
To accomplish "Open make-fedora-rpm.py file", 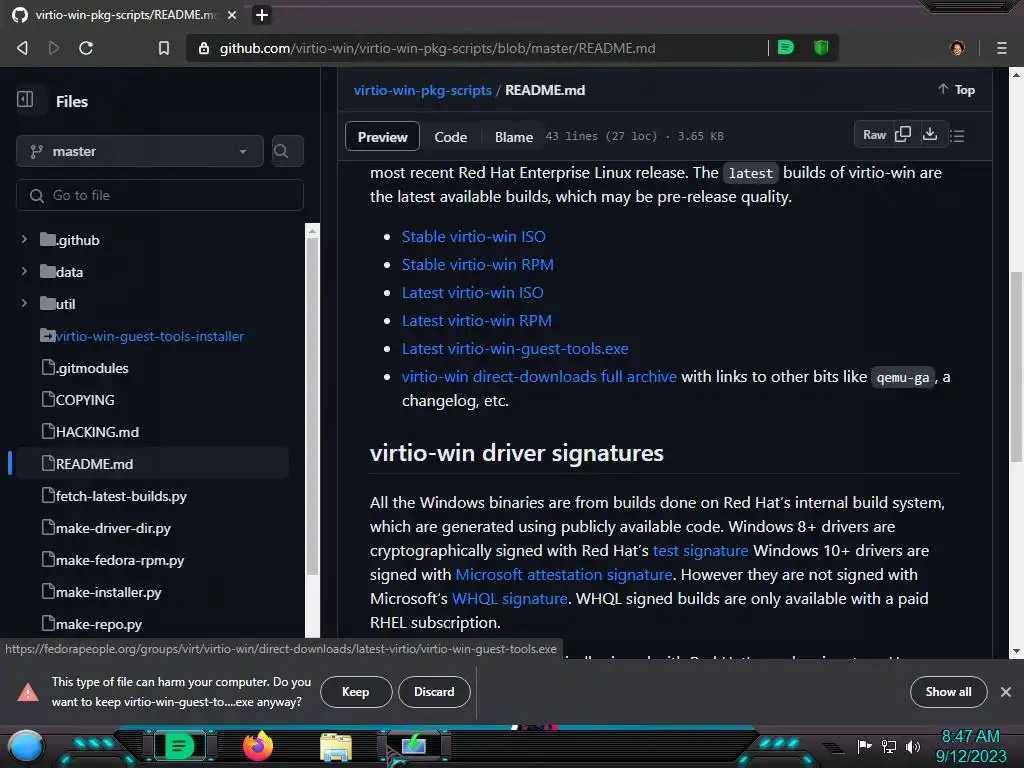I will [120, 560].
